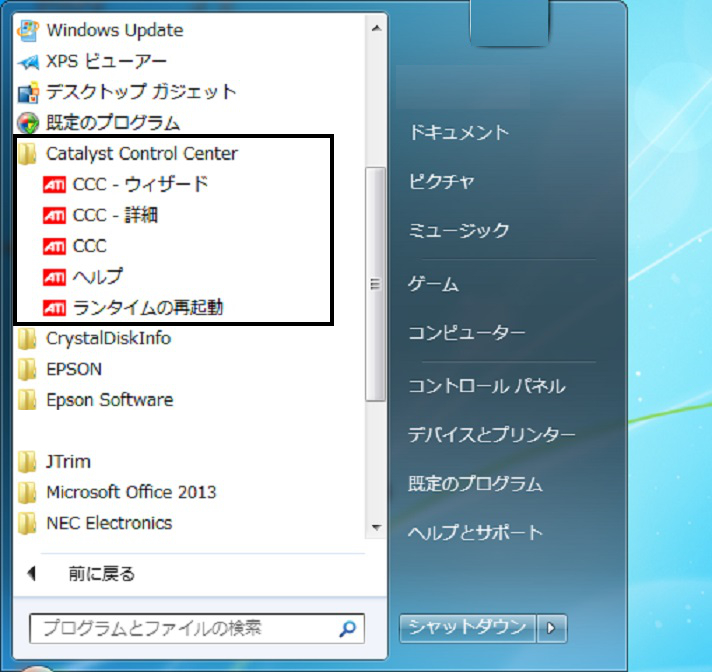This screenshot has width=712, height=672.
Task: Click the magnifier icon in search box
Action: [x=348, y=629]
